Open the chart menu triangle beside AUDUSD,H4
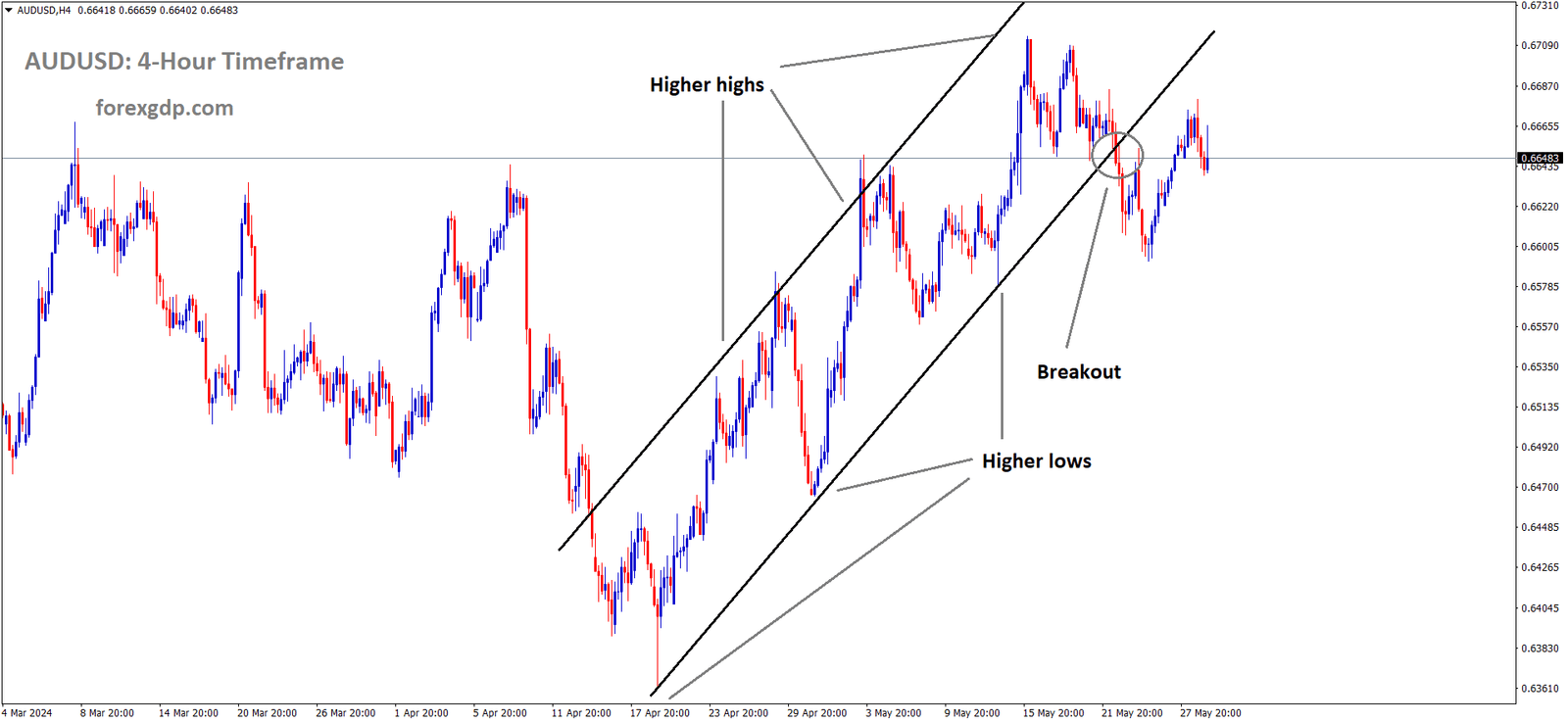This screenshot has height=723, width=1568. tap(8, 11)
